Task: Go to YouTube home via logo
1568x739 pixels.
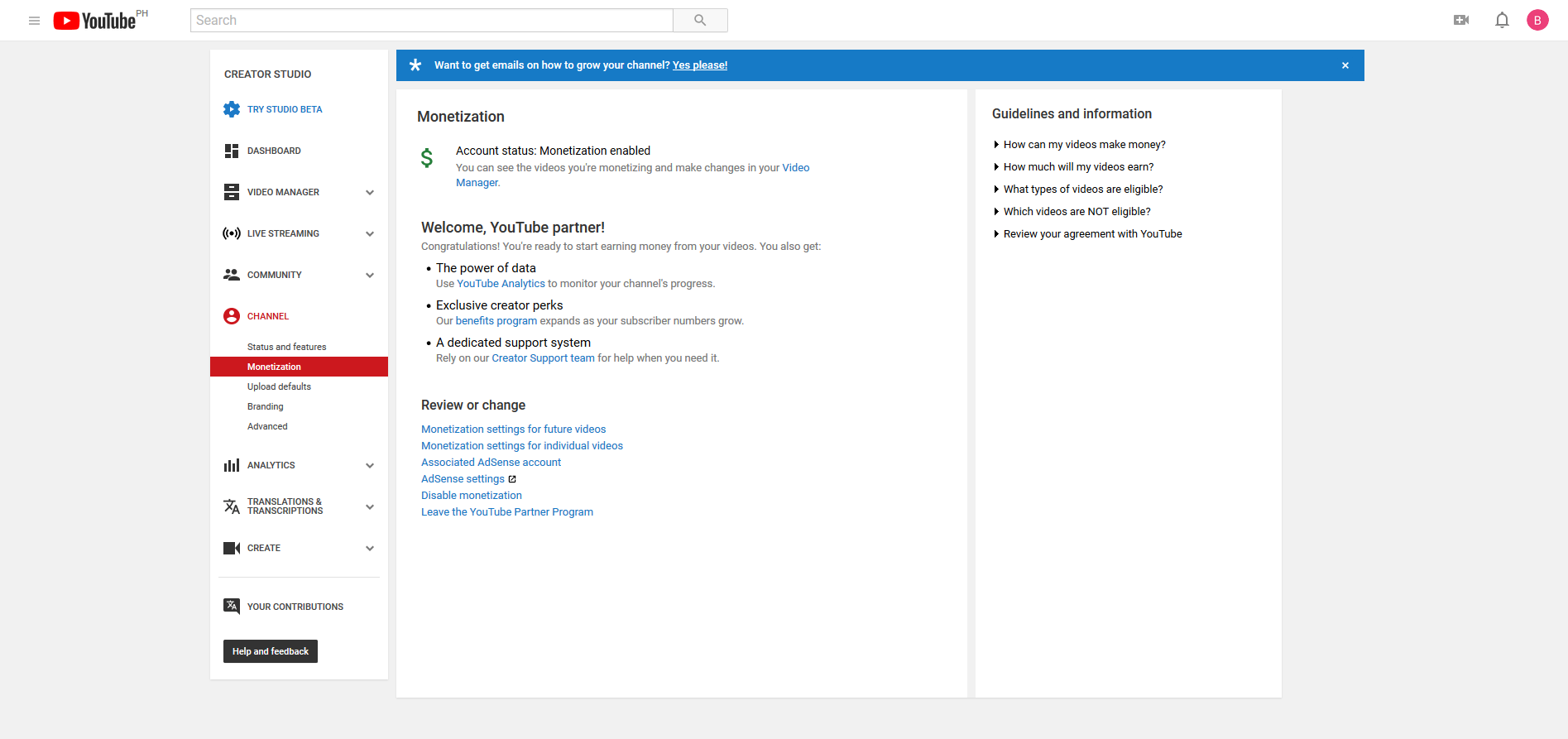Action: tap(94, 21)
